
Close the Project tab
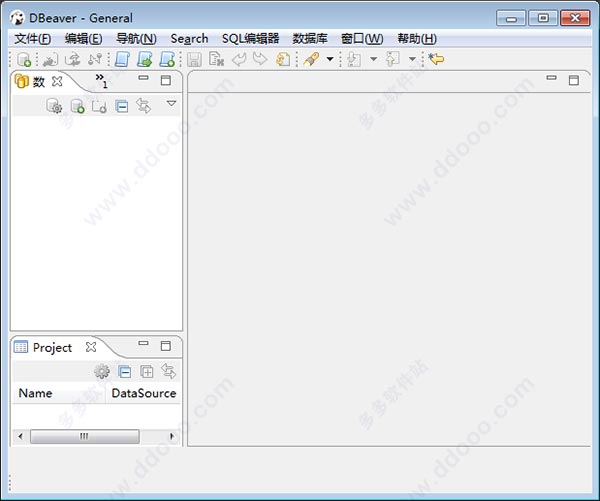pyautogui.click(x=91, y=347)
